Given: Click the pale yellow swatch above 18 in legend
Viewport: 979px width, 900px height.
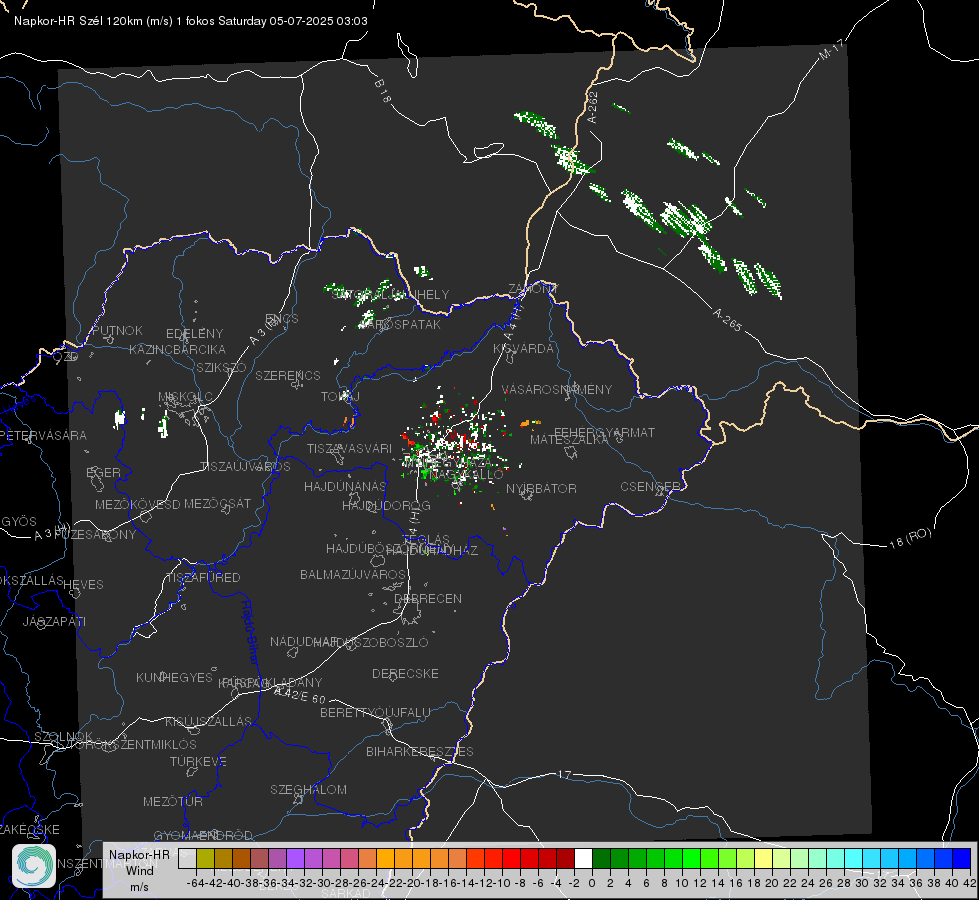Looking at the screenshot, I should pyautogui.click(x=764, y=858).
